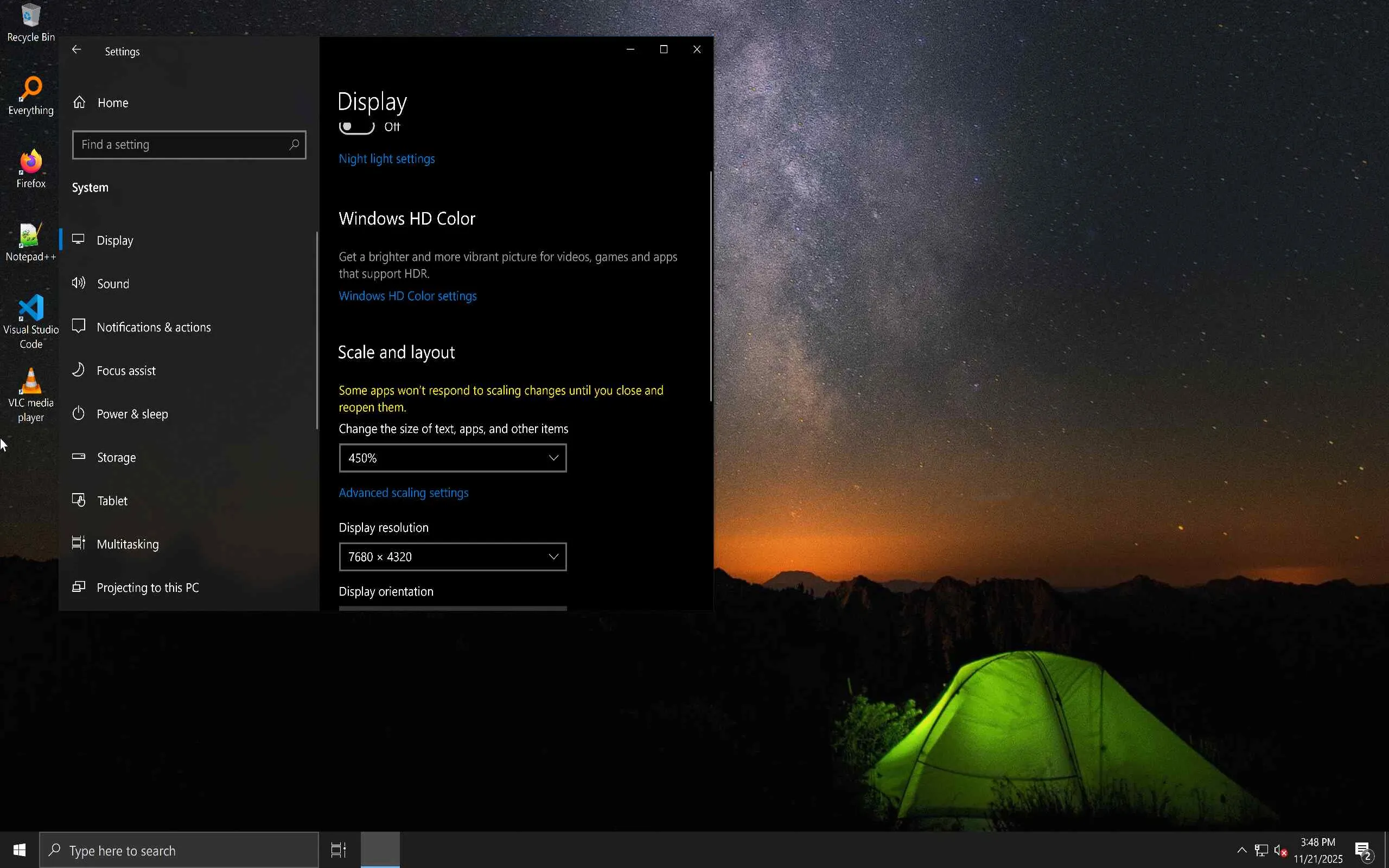This screenshot has width=1389, height=868.
Task: Open Home via the house icon
Action: [79, 102]
